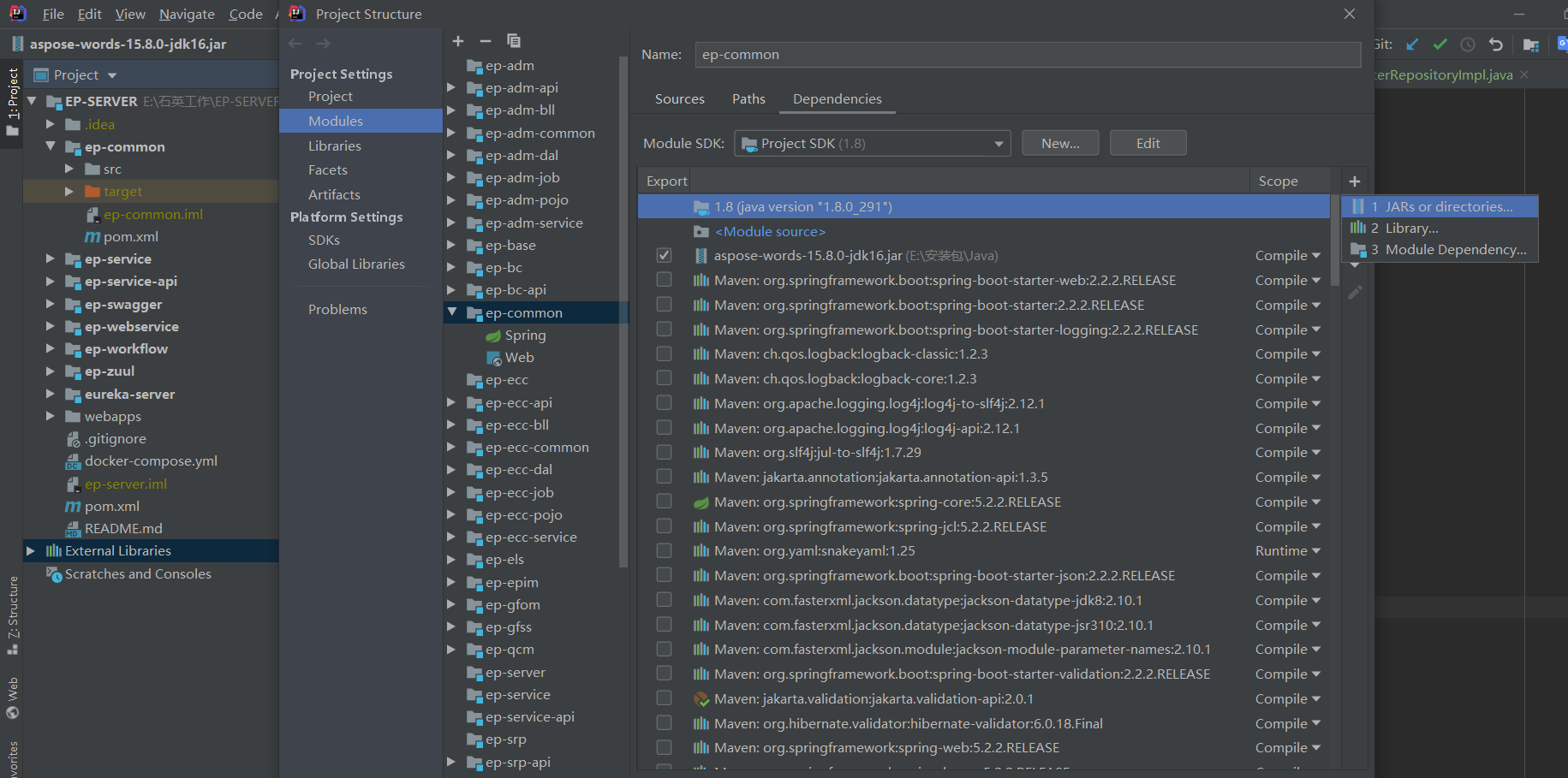The height and width of the screenshot is (778, 1568).
Task: Check export for jakarta.annotation-api:1.3.5
Action: coord(664,477)
